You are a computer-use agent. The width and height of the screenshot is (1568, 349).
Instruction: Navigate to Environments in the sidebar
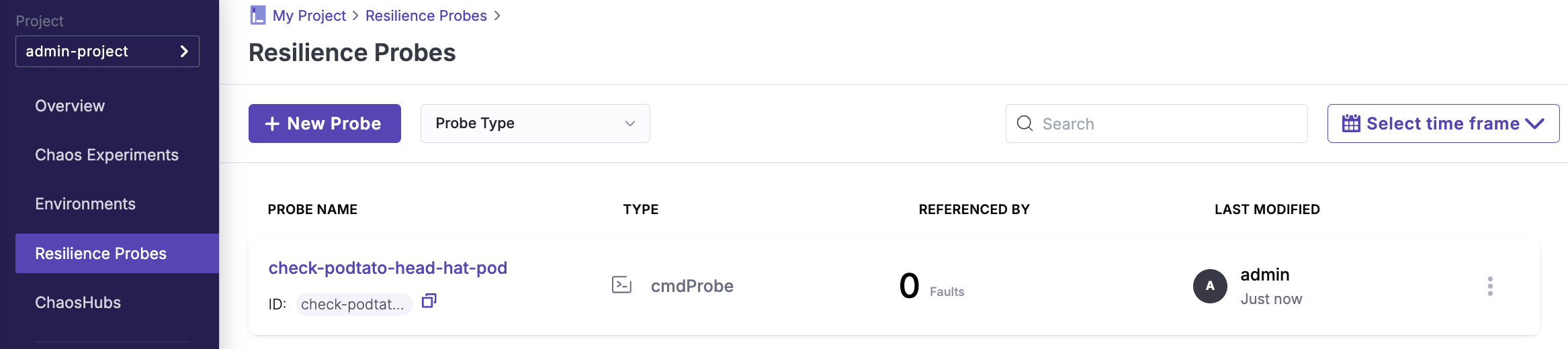(x=85, y=204)
